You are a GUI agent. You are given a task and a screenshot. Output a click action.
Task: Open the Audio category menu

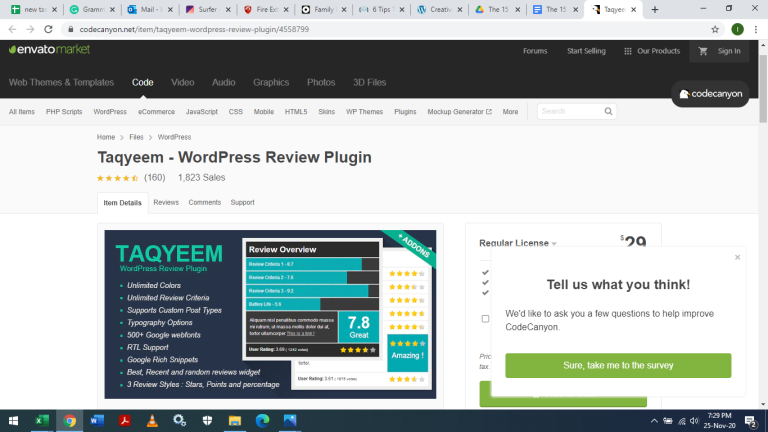click(223, 82)
